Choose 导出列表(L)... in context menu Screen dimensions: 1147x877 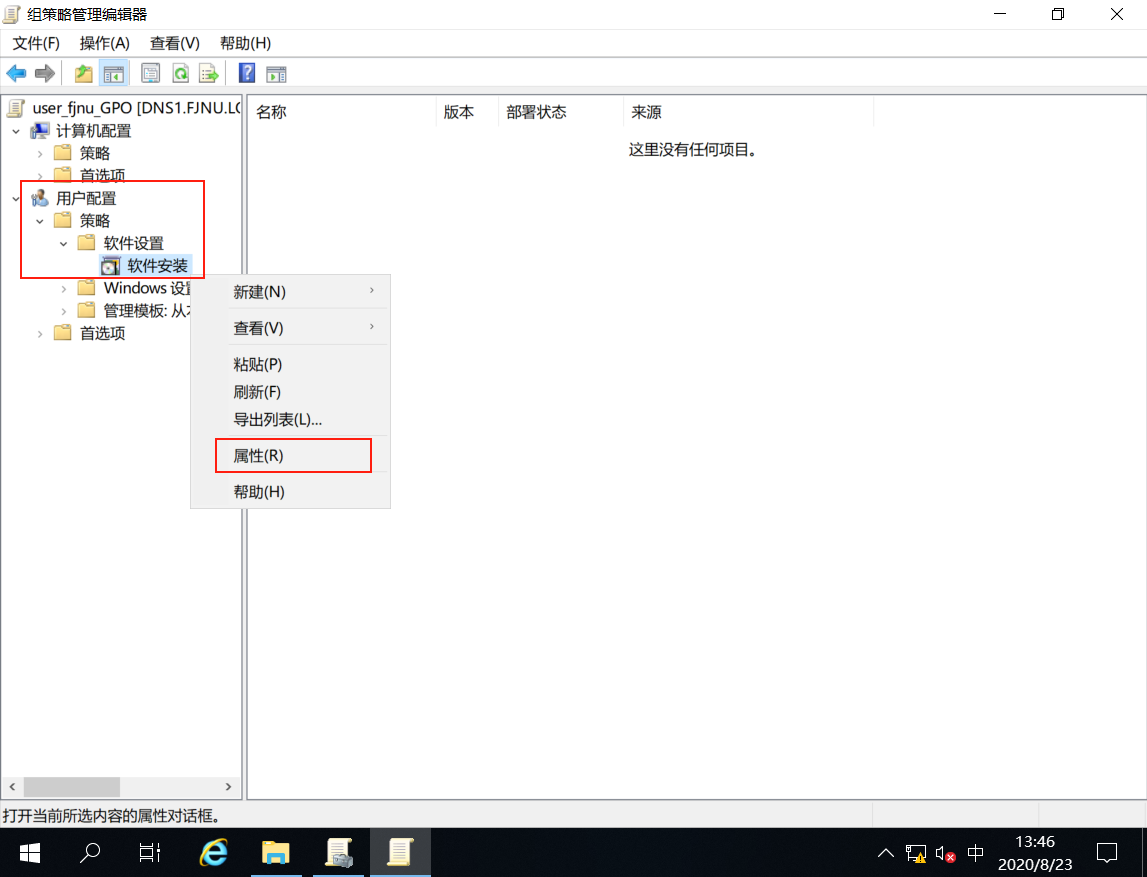(290, 420)
